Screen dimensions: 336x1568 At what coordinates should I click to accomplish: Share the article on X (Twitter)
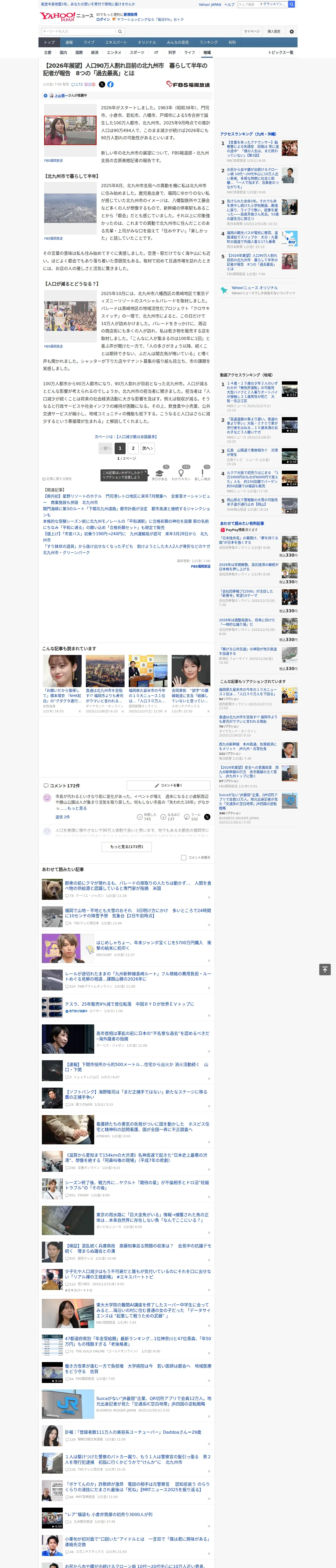point(102,85)
